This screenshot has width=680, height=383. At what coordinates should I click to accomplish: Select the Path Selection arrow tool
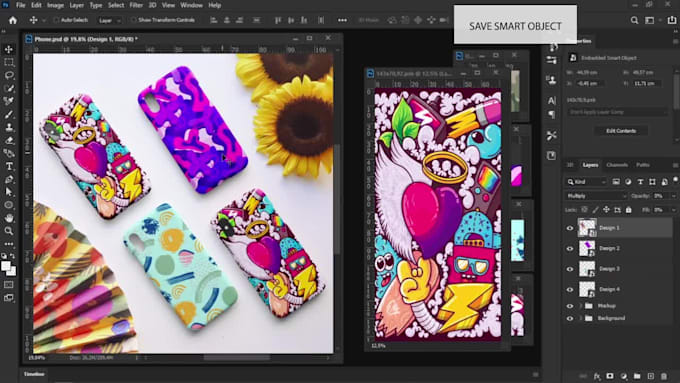(x=9, y=192)
